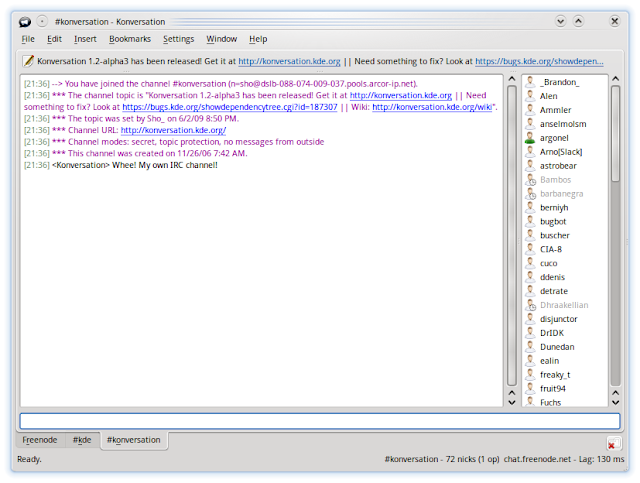Click chat scrollbar down arrow at bottom

point(512,402)
